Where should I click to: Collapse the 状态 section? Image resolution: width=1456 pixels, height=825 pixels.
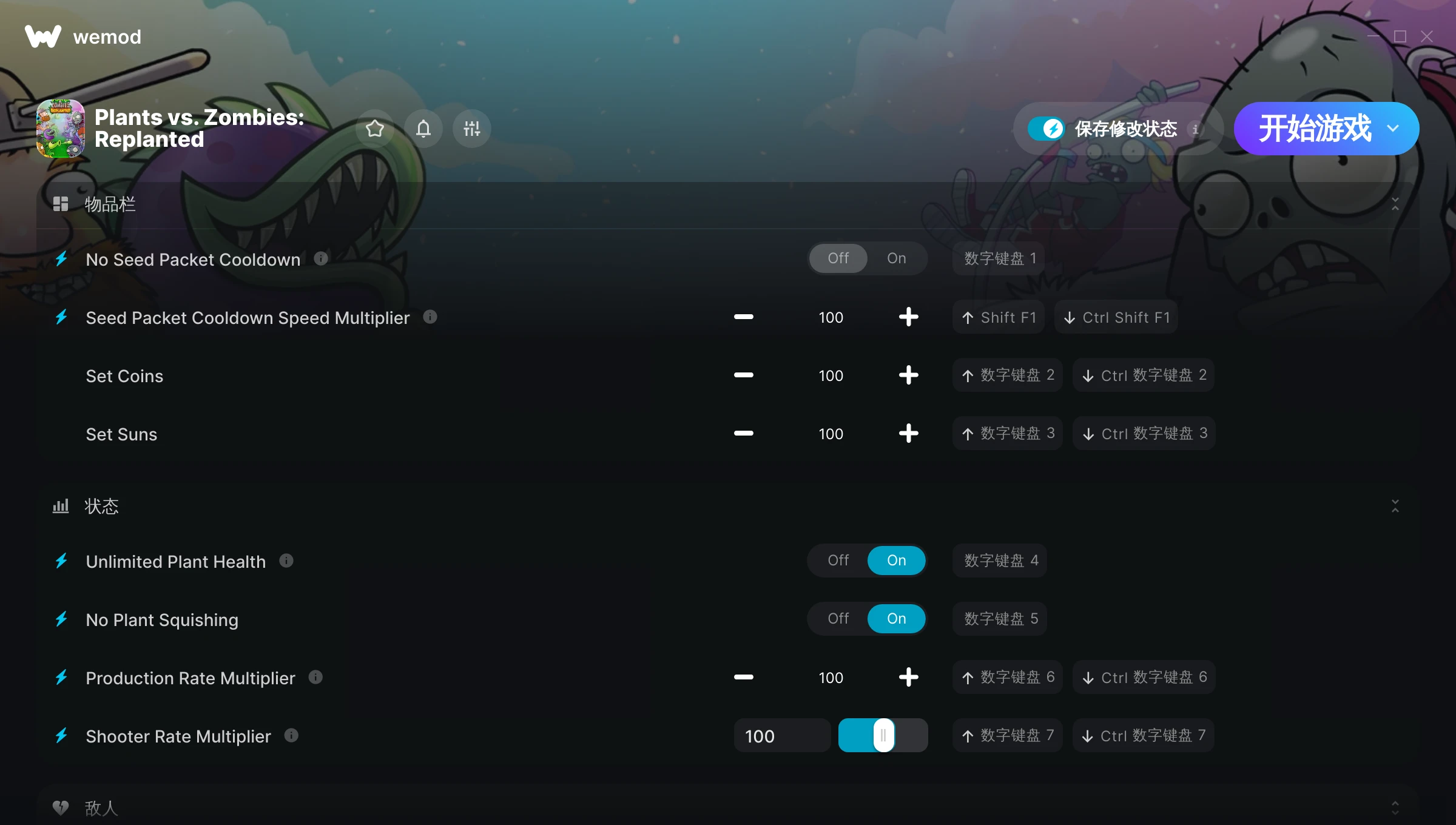click(x=1395, y=507)
